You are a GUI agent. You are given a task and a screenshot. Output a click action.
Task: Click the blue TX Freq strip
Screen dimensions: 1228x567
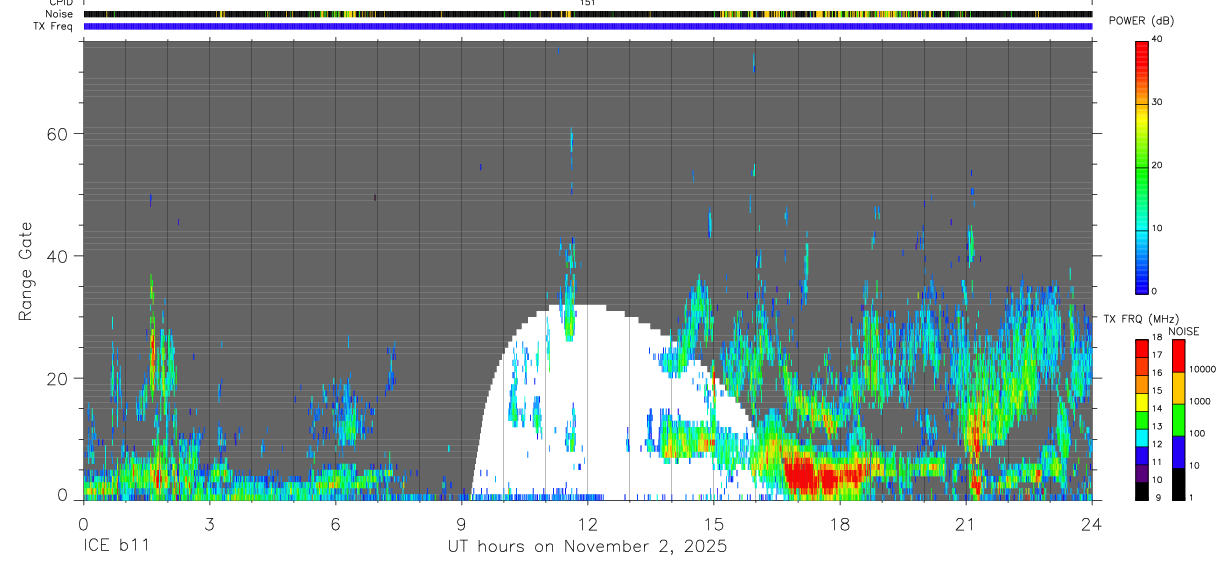coord(587,26)
